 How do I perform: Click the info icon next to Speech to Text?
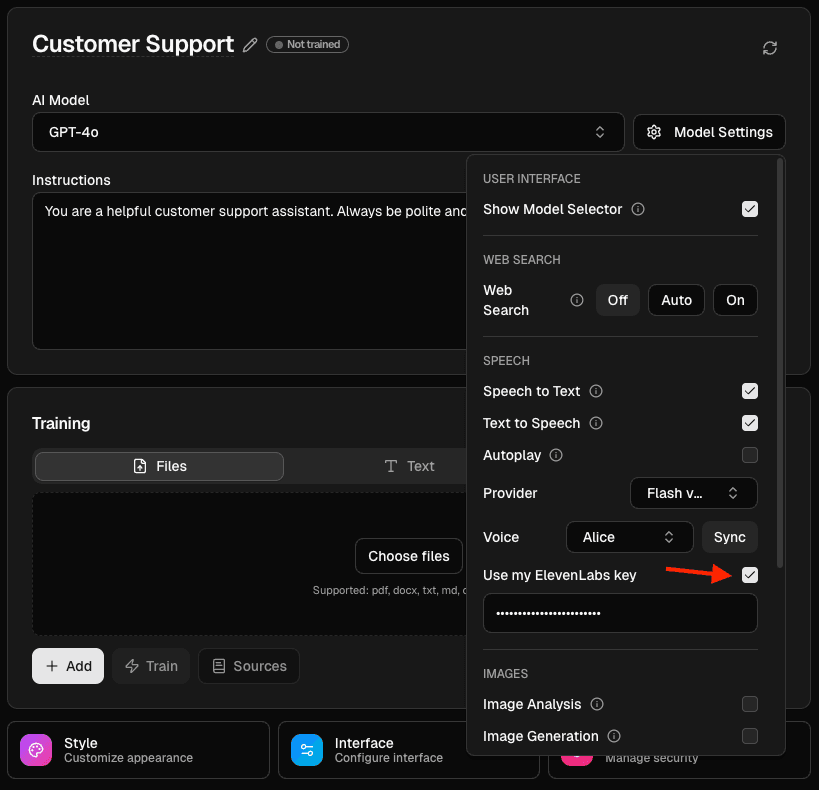point(596,391)
